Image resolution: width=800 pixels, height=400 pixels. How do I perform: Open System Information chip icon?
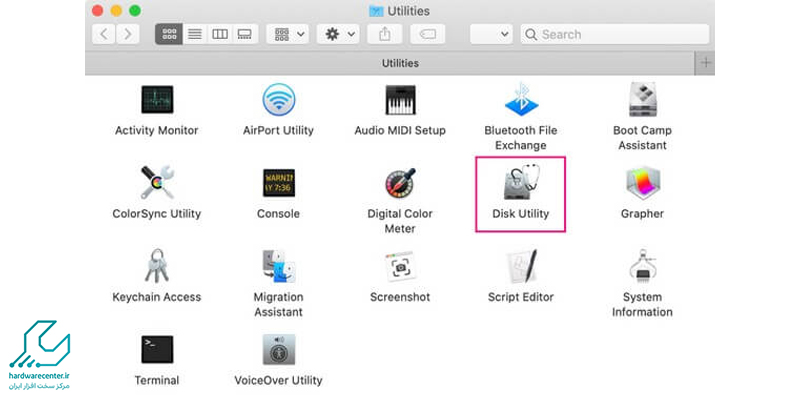642,266
